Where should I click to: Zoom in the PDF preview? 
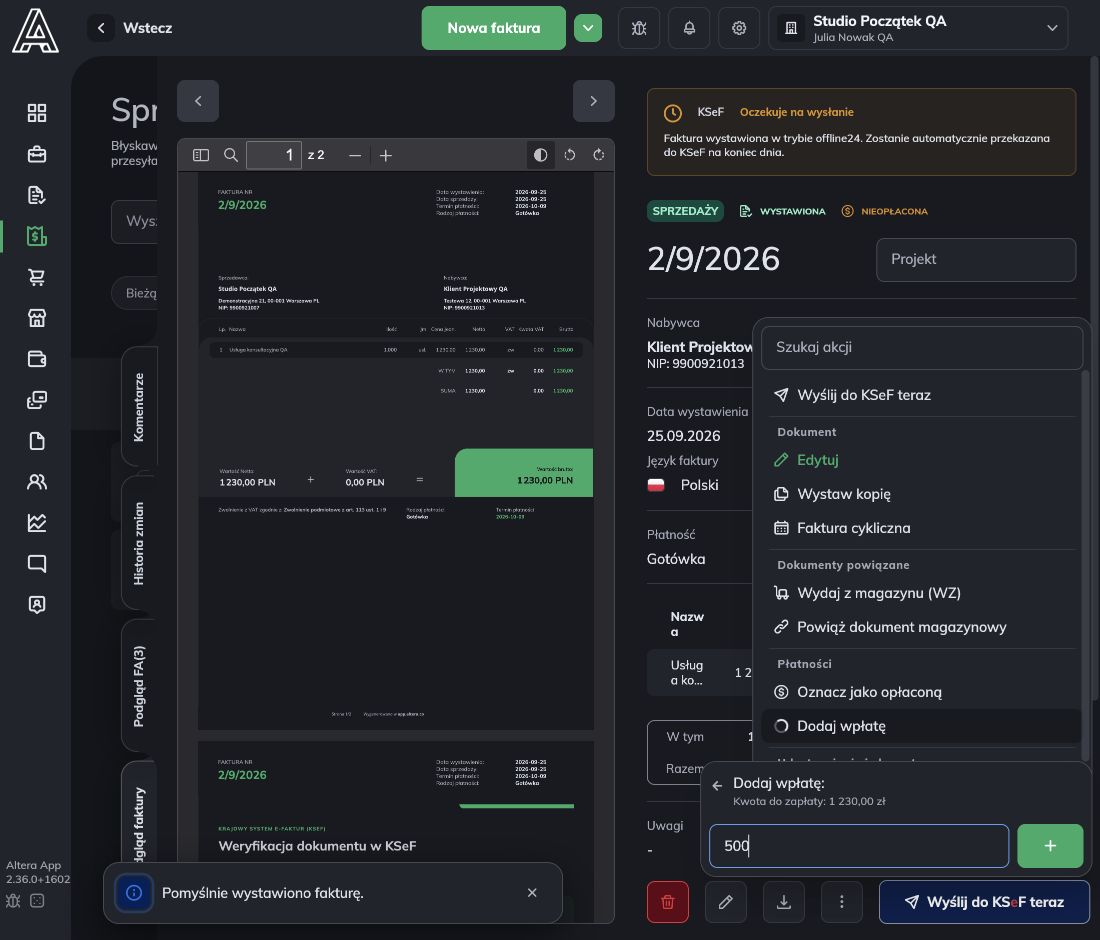click(386, 155)
